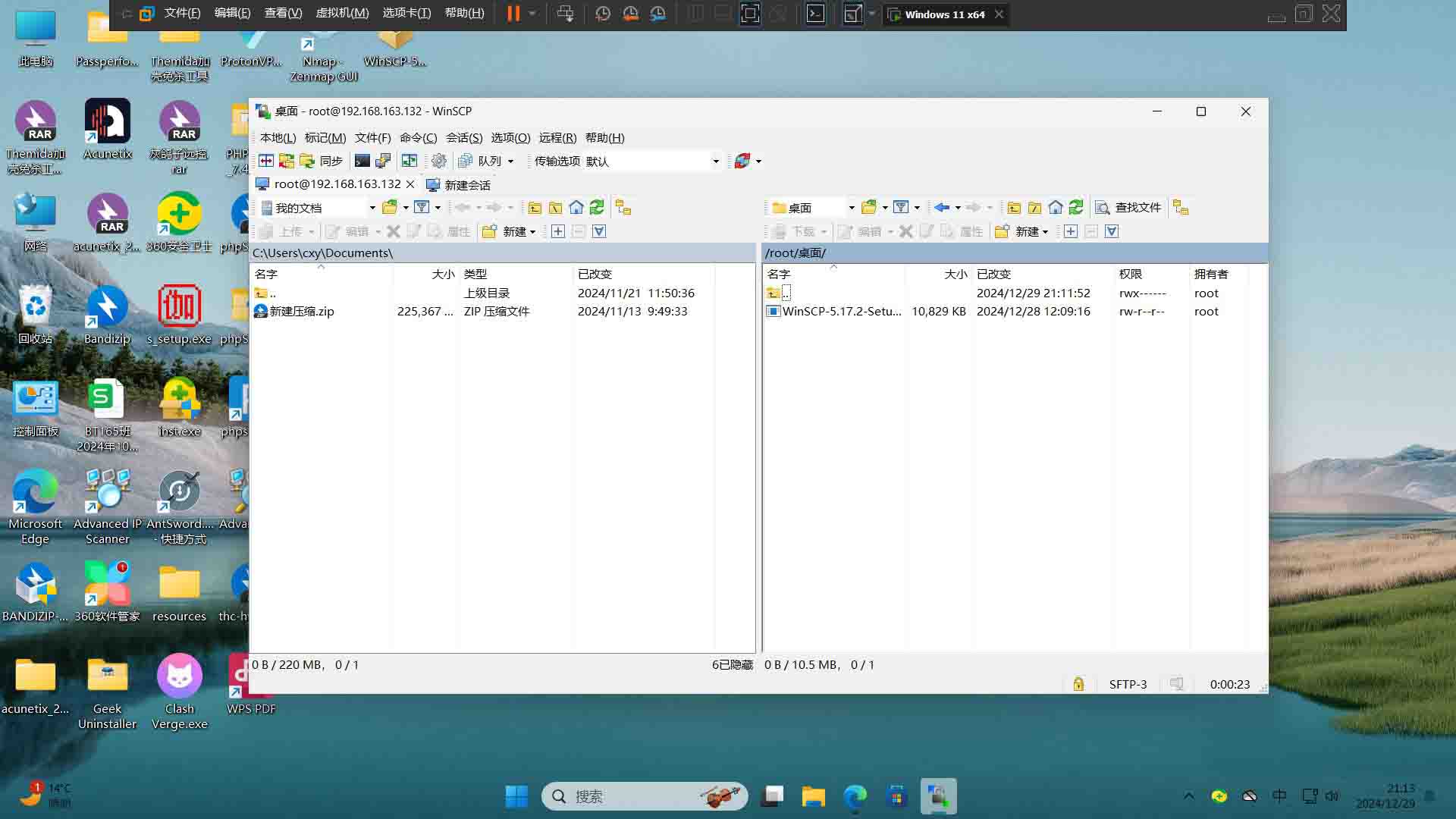This screenshot has width=1456, height=819.
Task: Toggle the local directory tree view
Action: click(623, 207)
